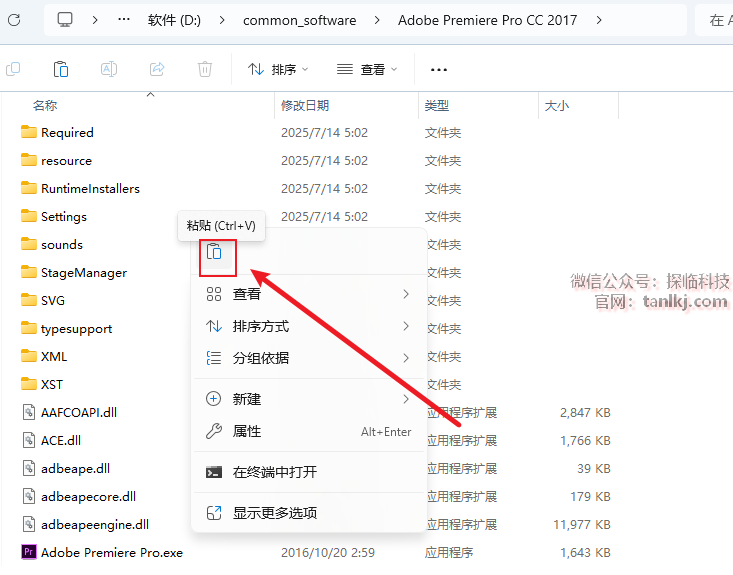Select adbeapeengine.dll file name
Screen dimensions: 733x575
95,525
